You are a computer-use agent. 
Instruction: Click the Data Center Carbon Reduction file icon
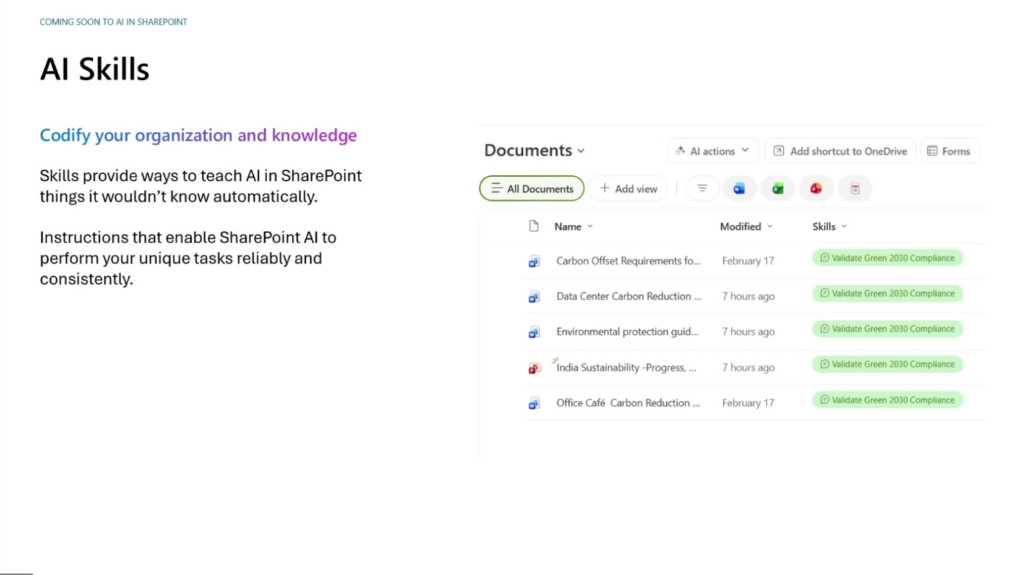[x=534, y=297]
